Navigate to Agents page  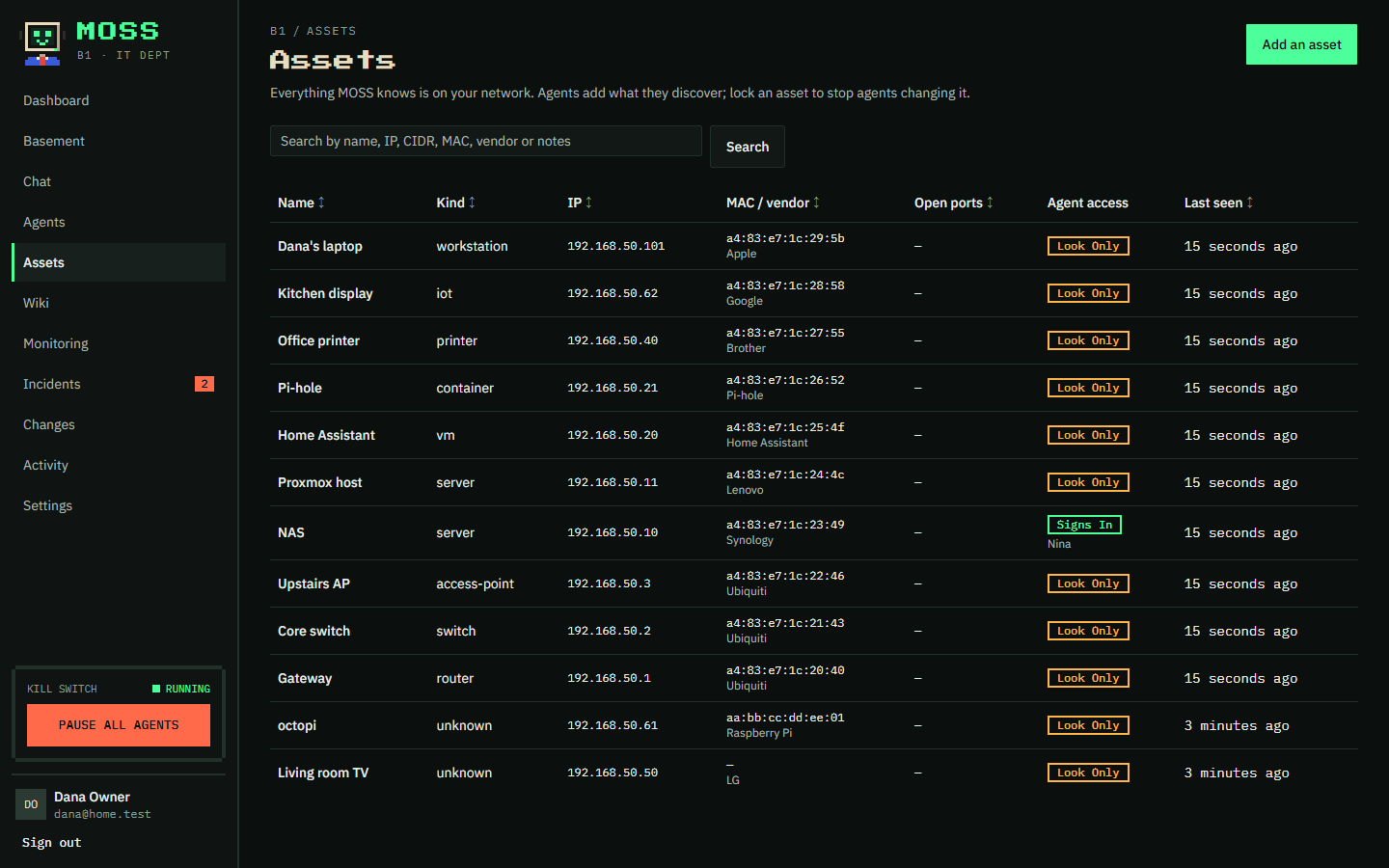pyautogui.click(x=119, y=222)
